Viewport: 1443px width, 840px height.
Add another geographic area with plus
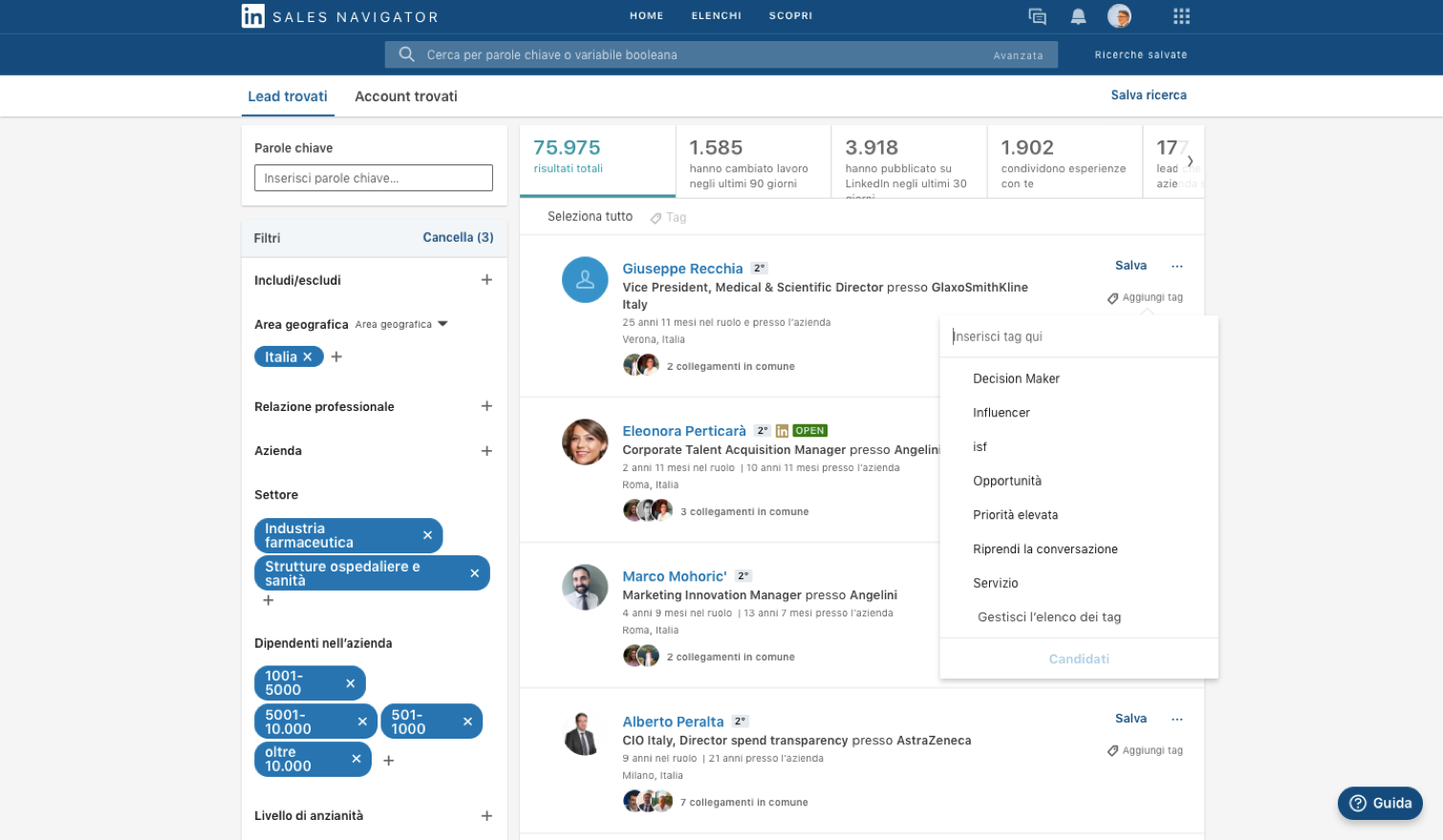tap(336, 356)
